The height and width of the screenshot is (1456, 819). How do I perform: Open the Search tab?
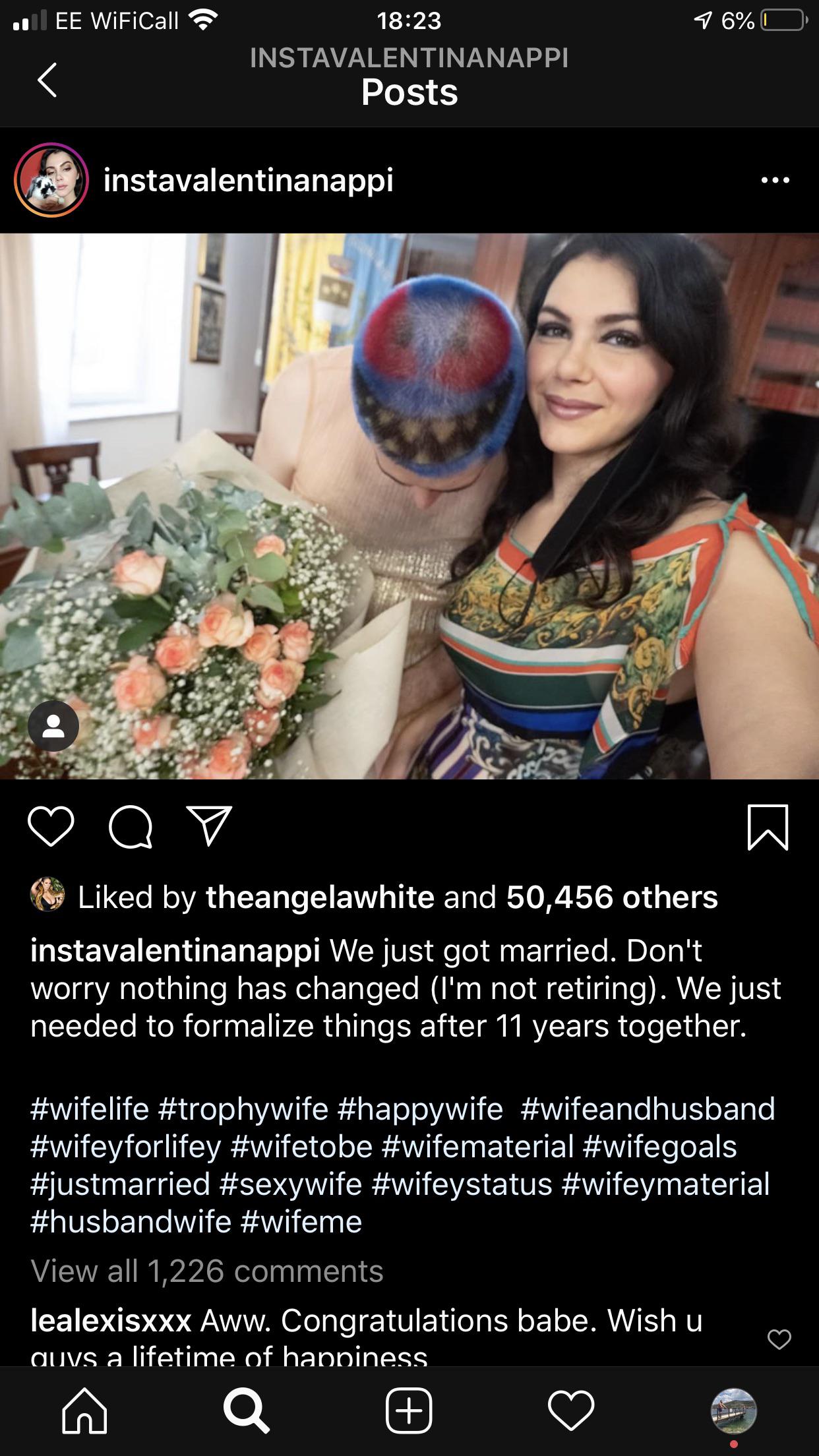tap(246, 1411)
